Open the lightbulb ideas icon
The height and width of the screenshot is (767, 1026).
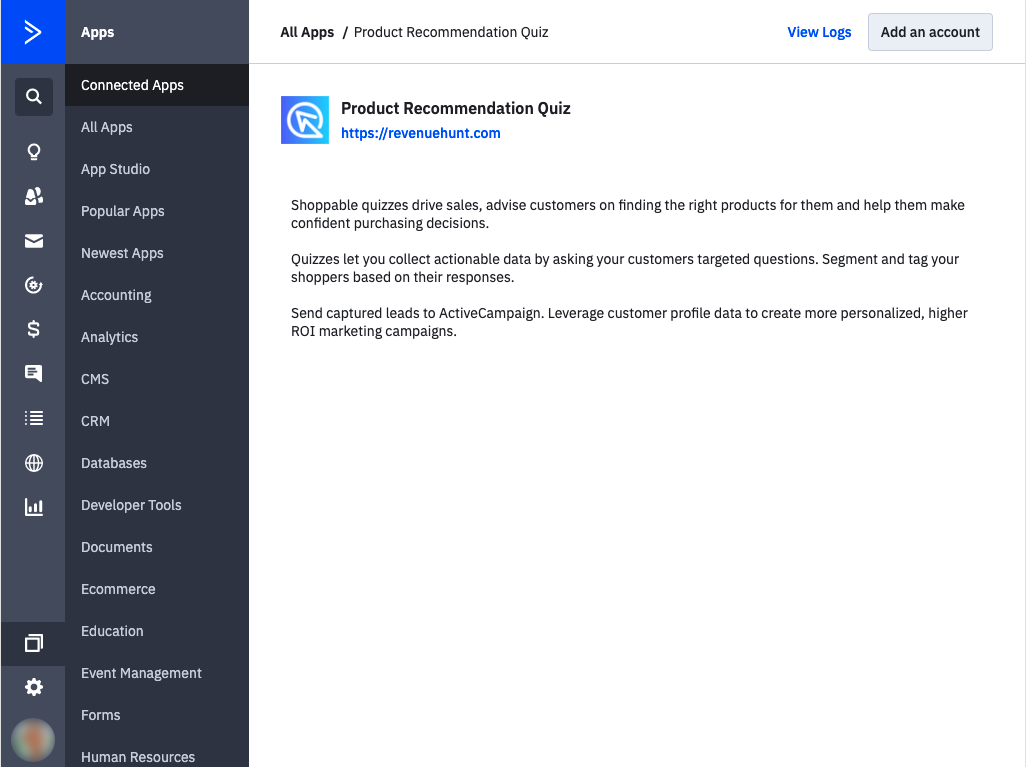(33, 152)
